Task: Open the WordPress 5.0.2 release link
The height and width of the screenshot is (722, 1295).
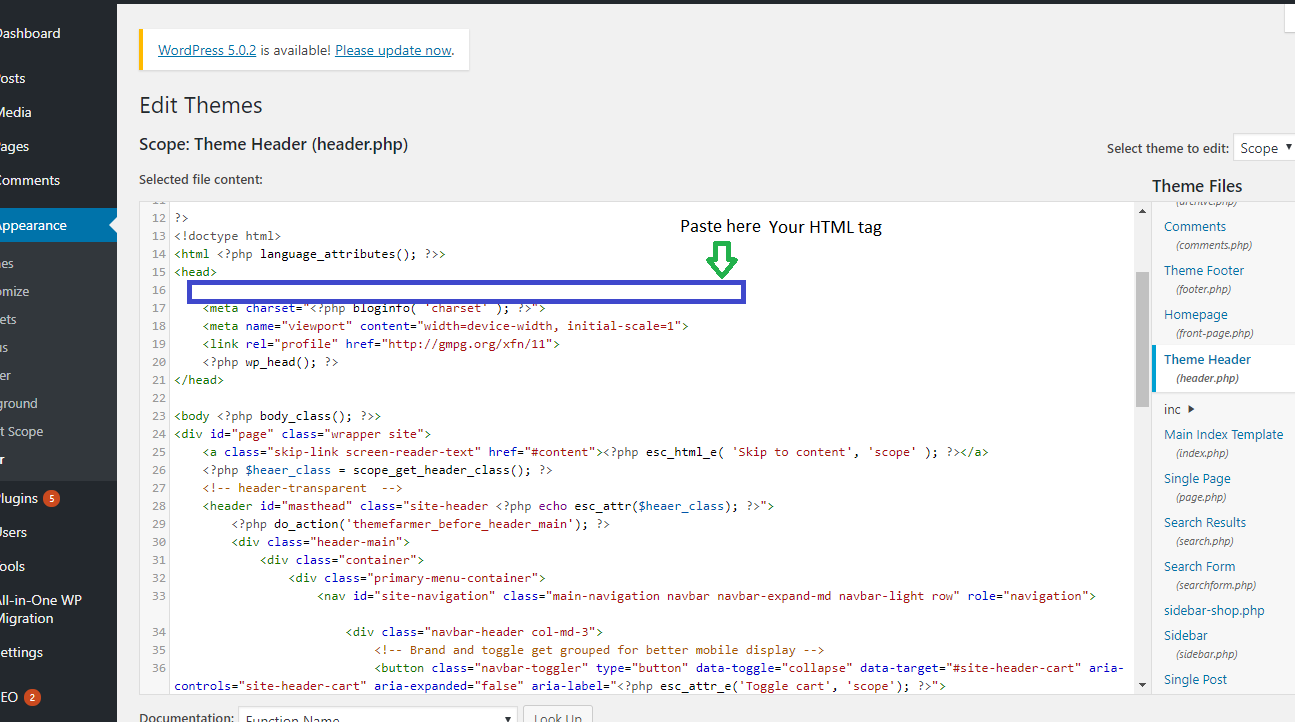Action: coord(207,50)
